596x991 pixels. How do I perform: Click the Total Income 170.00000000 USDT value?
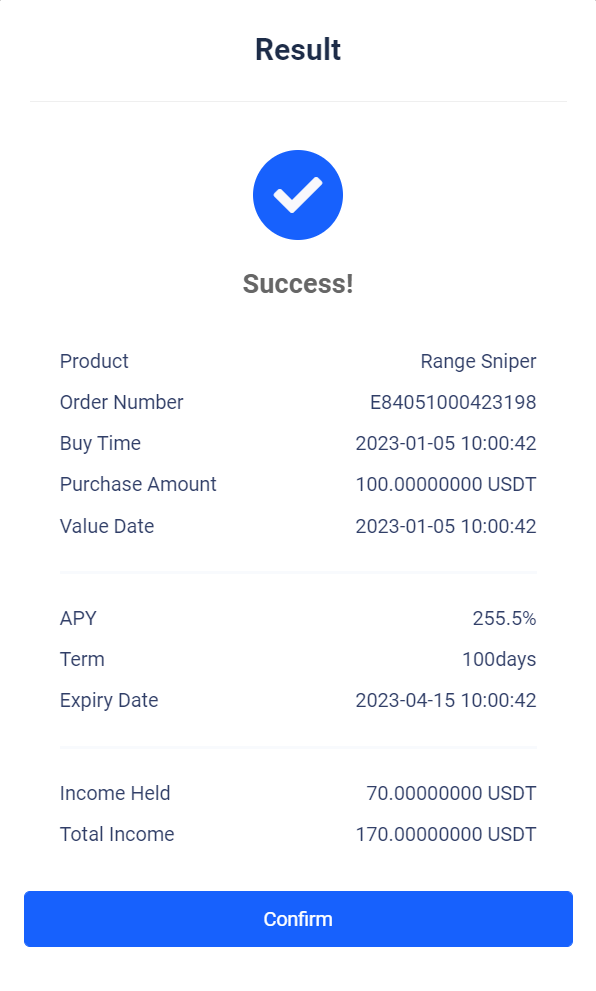(x=446, y=834)
